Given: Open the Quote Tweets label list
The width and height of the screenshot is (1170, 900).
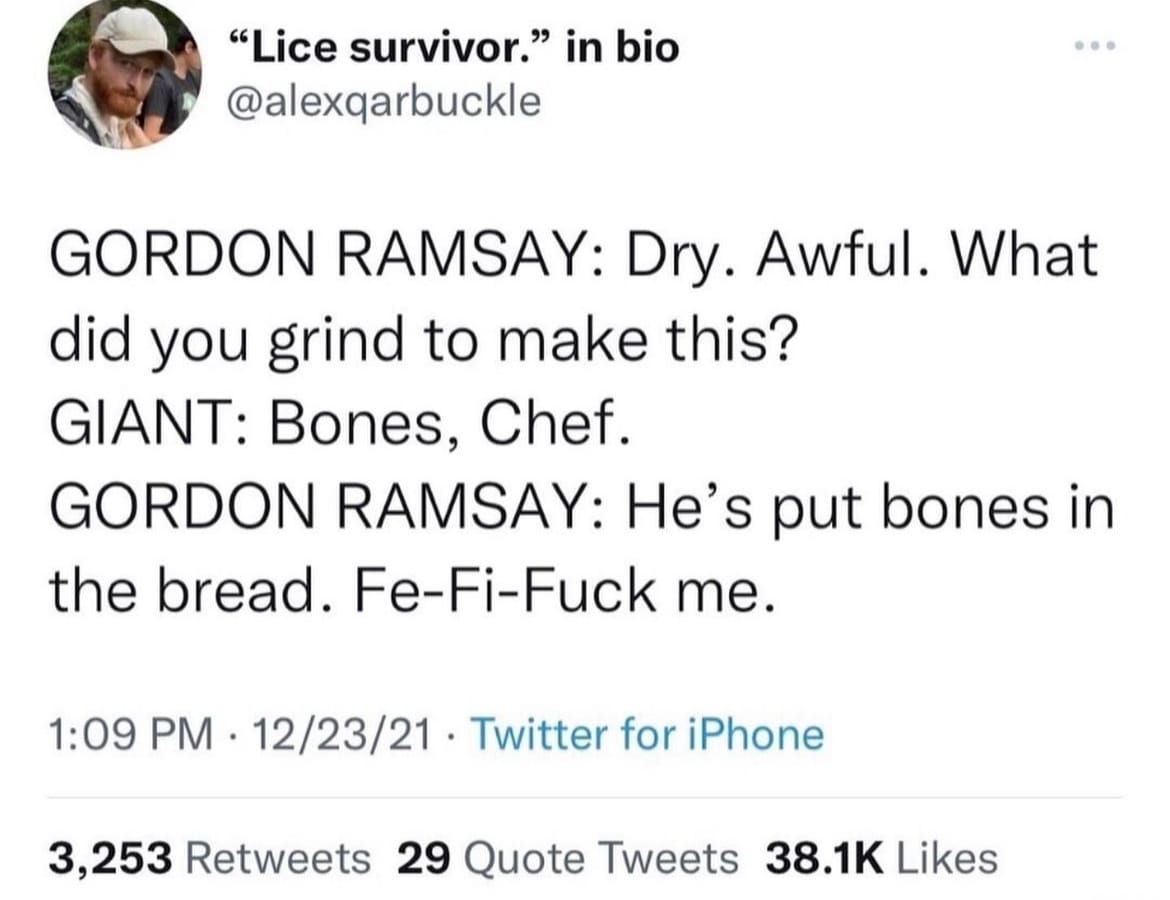Looking at the screenshot, I should [601, 858].
